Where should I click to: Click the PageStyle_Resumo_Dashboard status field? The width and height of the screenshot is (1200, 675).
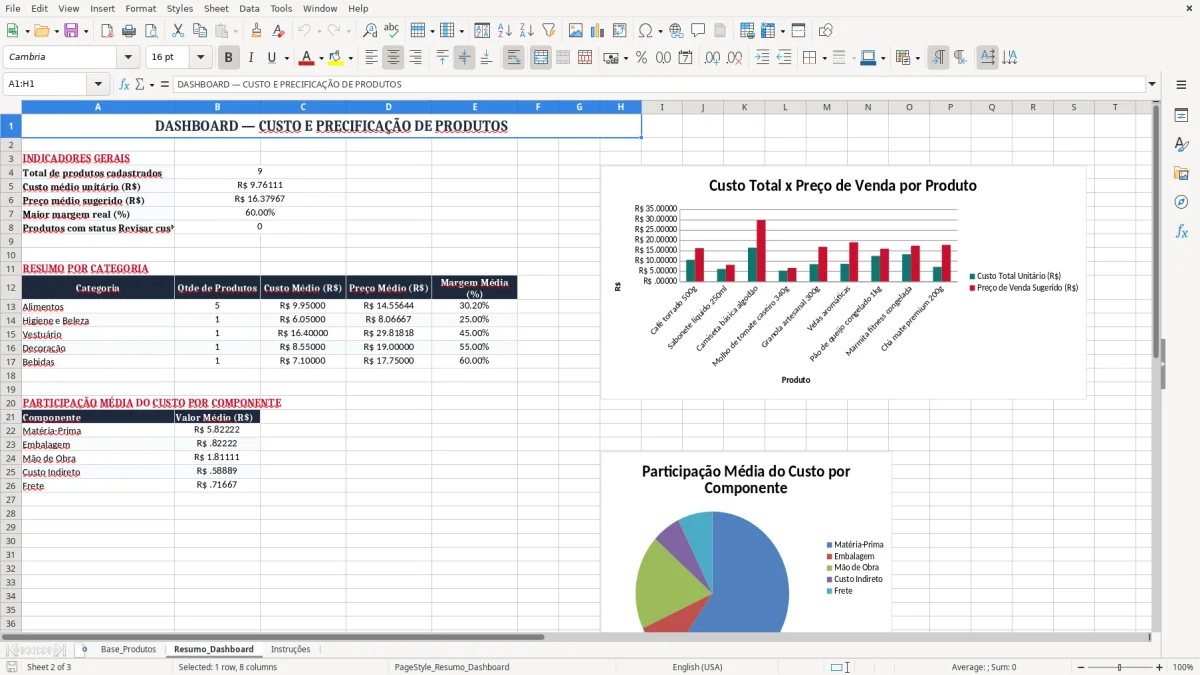coord(452,667)
